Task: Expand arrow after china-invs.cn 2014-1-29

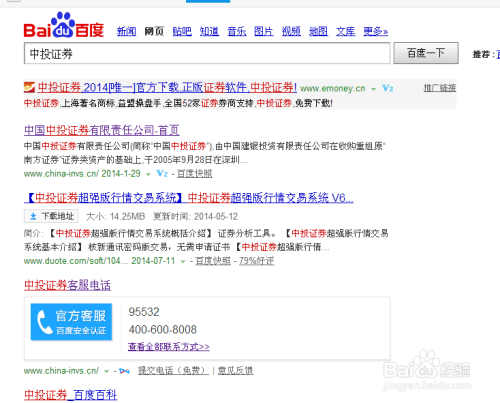Action: coord(148,174)
